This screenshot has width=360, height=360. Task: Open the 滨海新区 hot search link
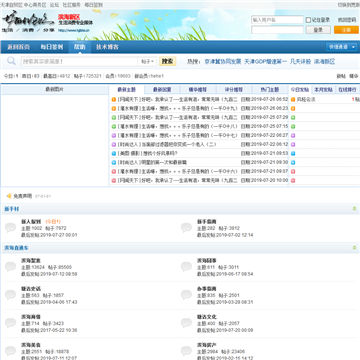[x=324, y=62]
